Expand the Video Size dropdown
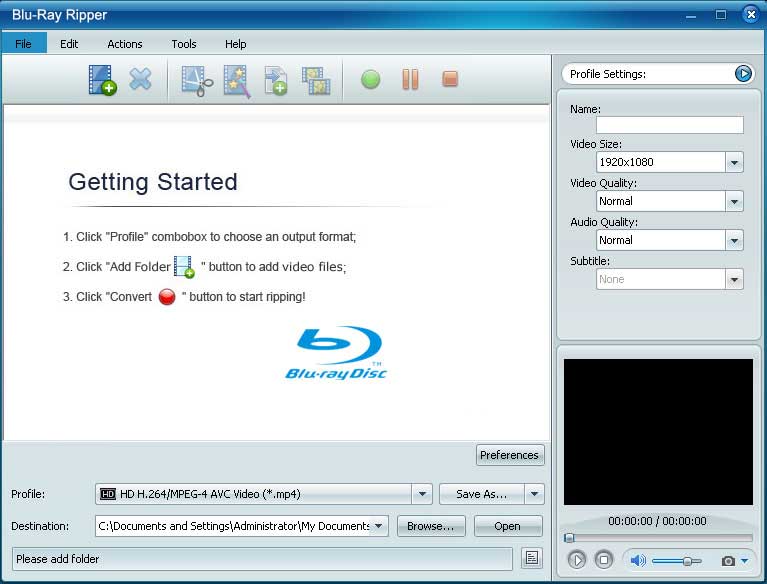Viewport: 767px width, 584px height. tap(734, 162)
